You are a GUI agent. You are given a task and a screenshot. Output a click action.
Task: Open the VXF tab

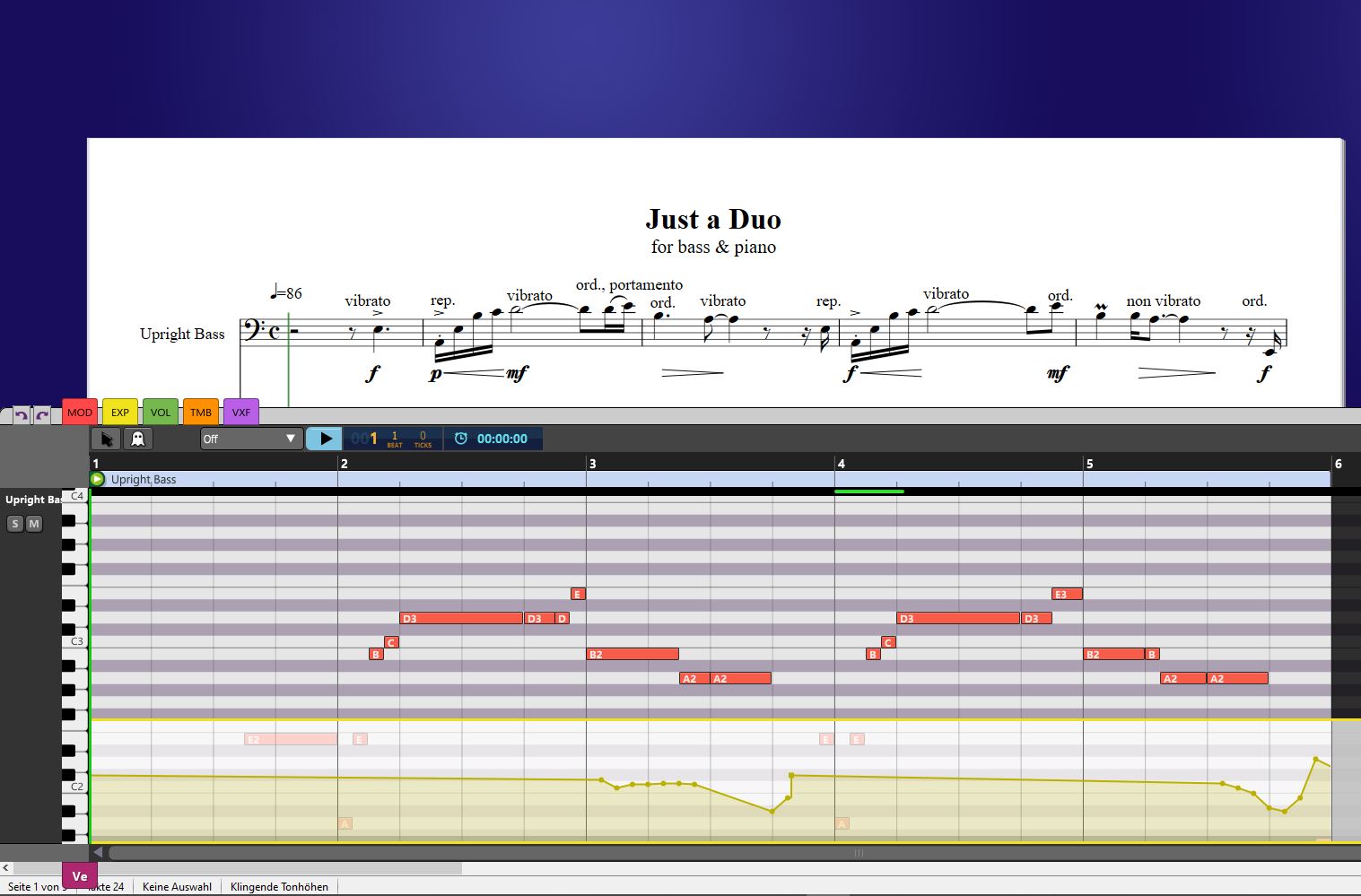point(241,413)
